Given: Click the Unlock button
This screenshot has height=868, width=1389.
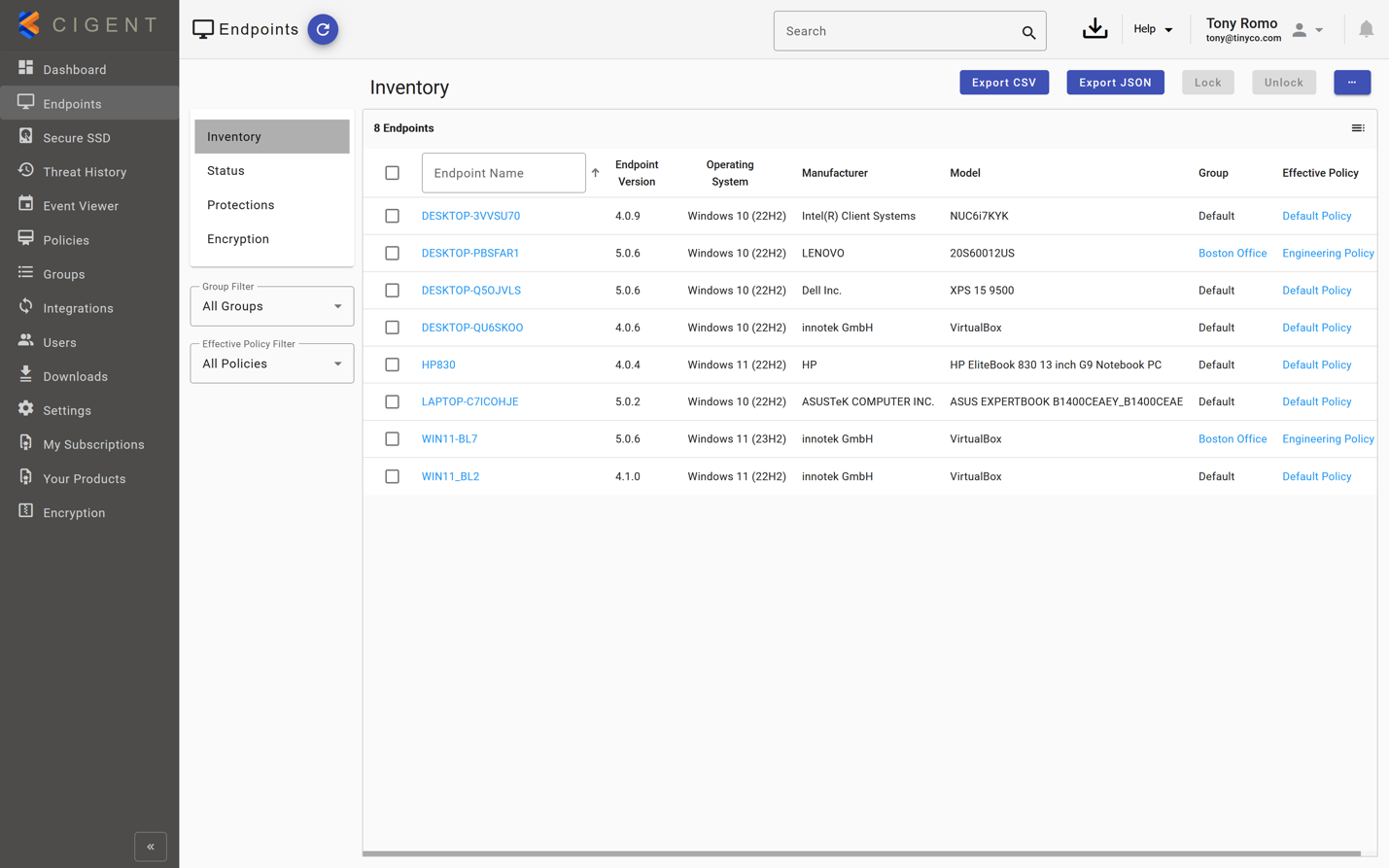Looking at the screenshot, I should click(1284, 83).
